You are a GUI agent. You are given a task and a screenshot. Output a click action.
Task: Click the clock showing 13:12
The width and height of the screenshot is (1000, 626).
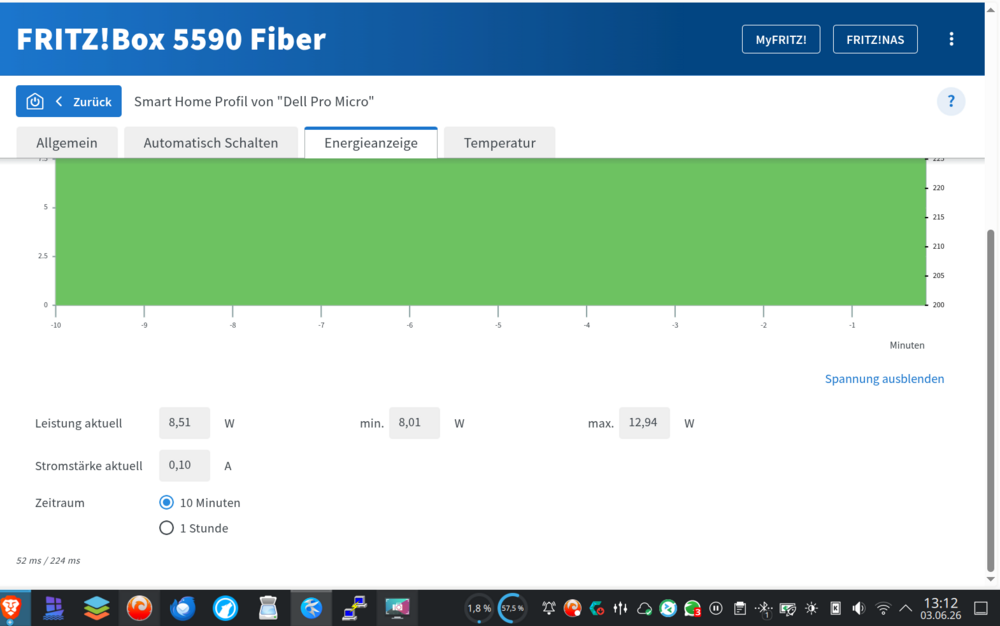[x=941, y=608]
